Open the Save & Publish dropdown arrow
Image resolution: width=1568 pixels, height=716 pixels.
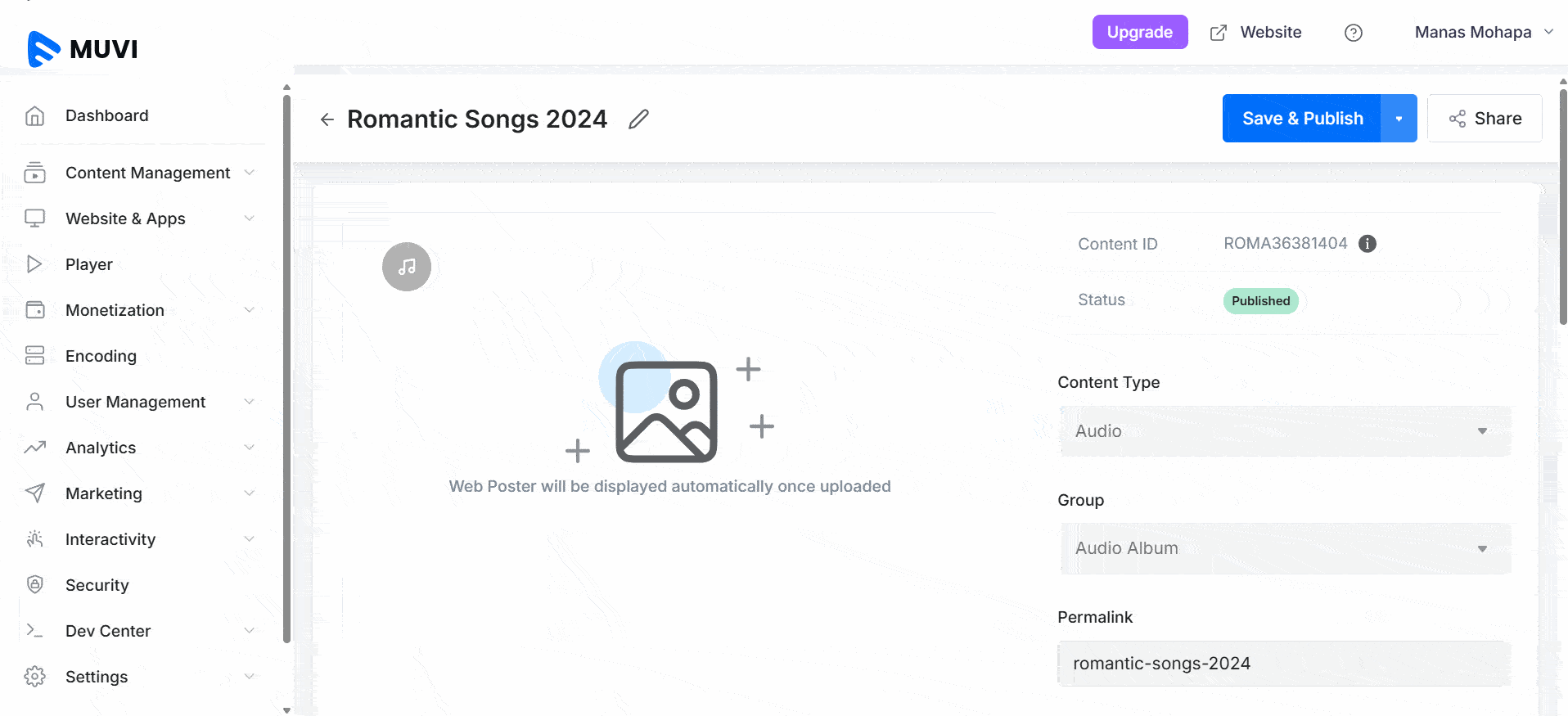(1399, 119)
